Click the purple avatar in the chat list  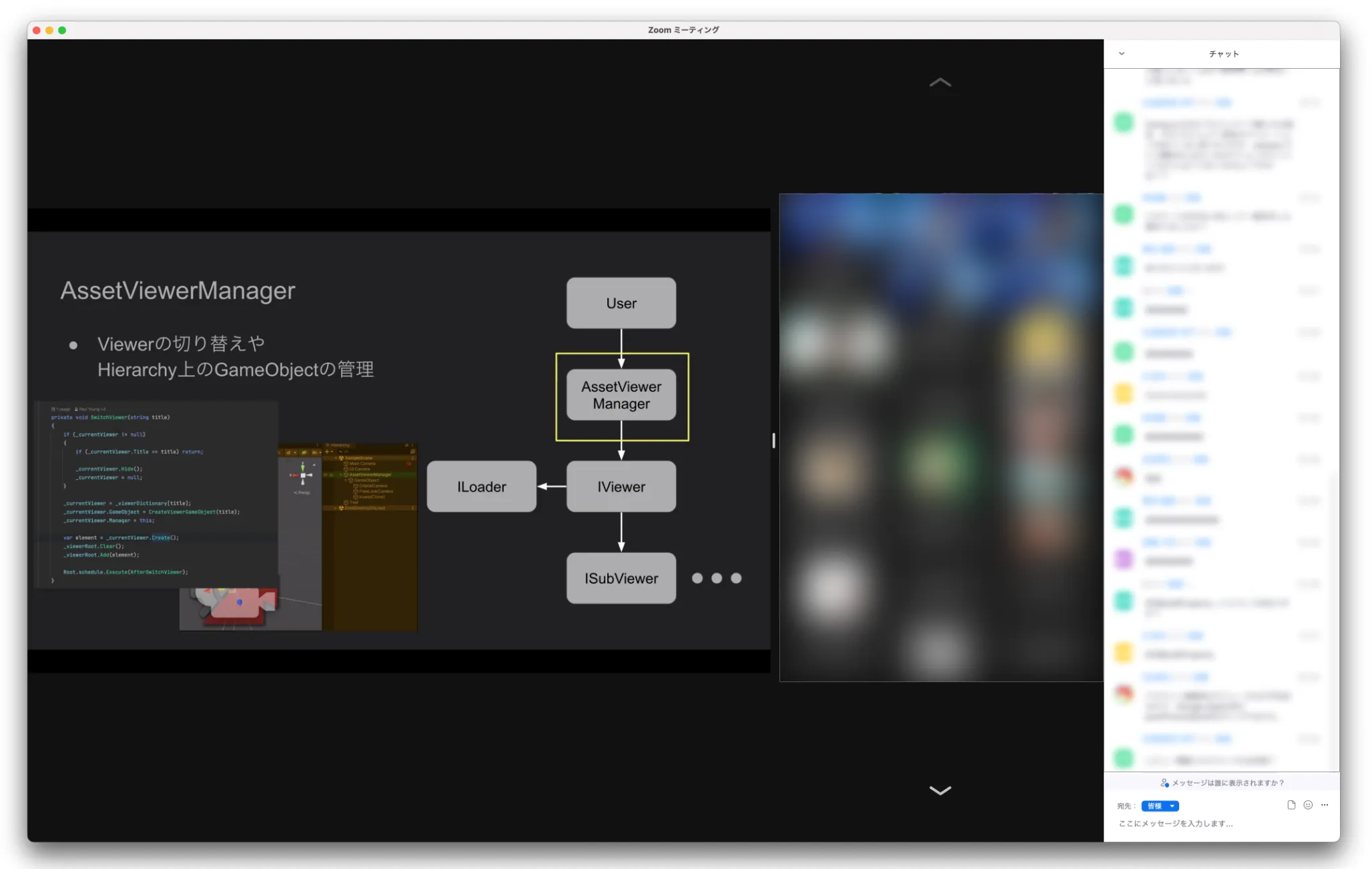coord(1124,559)
